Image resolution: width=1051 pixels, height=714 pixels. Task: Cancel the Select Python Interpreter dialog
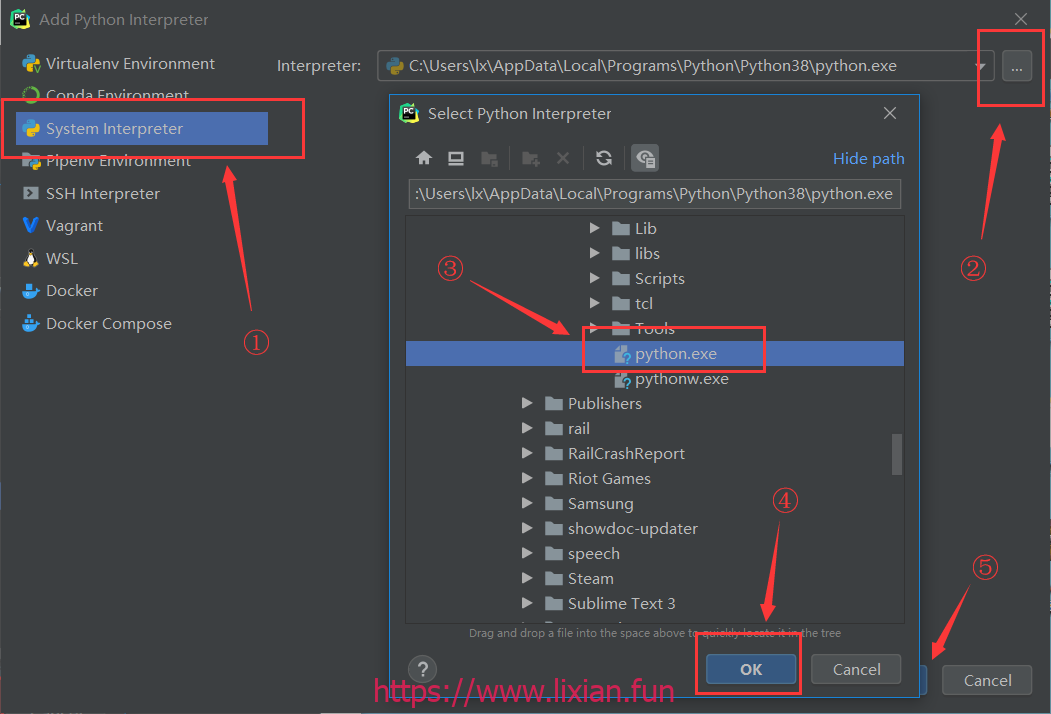tap(856, 669)
